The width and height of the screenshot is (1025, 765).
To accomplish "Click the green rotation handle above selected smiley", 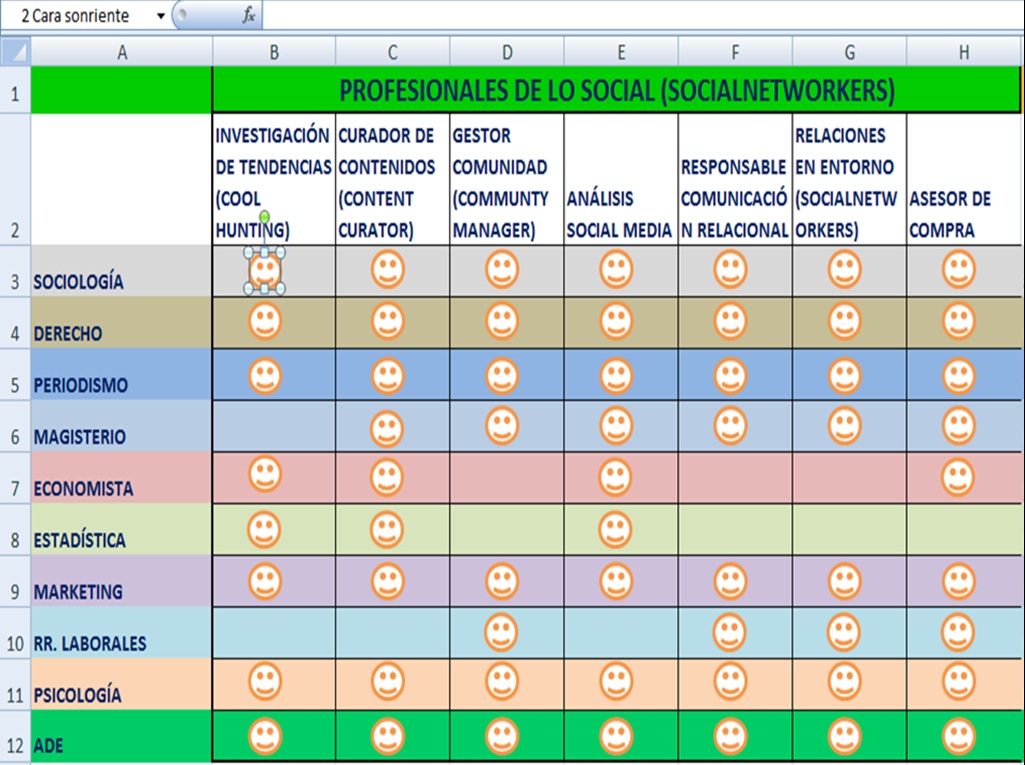I will coord(264,216).
